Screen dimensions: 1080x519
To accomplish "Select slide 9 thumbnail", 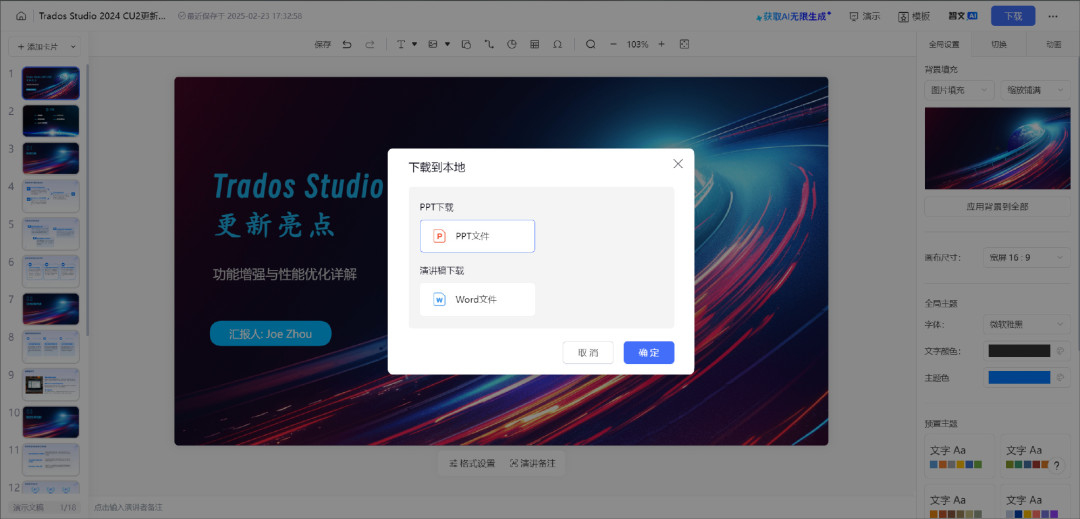I will [51, 384].
